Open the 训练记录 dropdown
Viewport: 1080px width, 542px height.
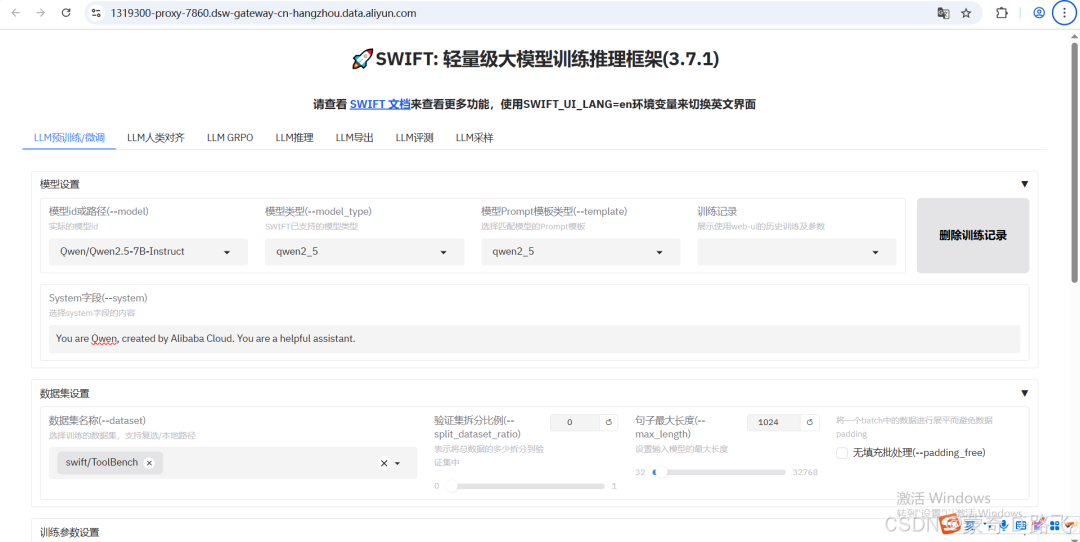(x=797, y=252)
